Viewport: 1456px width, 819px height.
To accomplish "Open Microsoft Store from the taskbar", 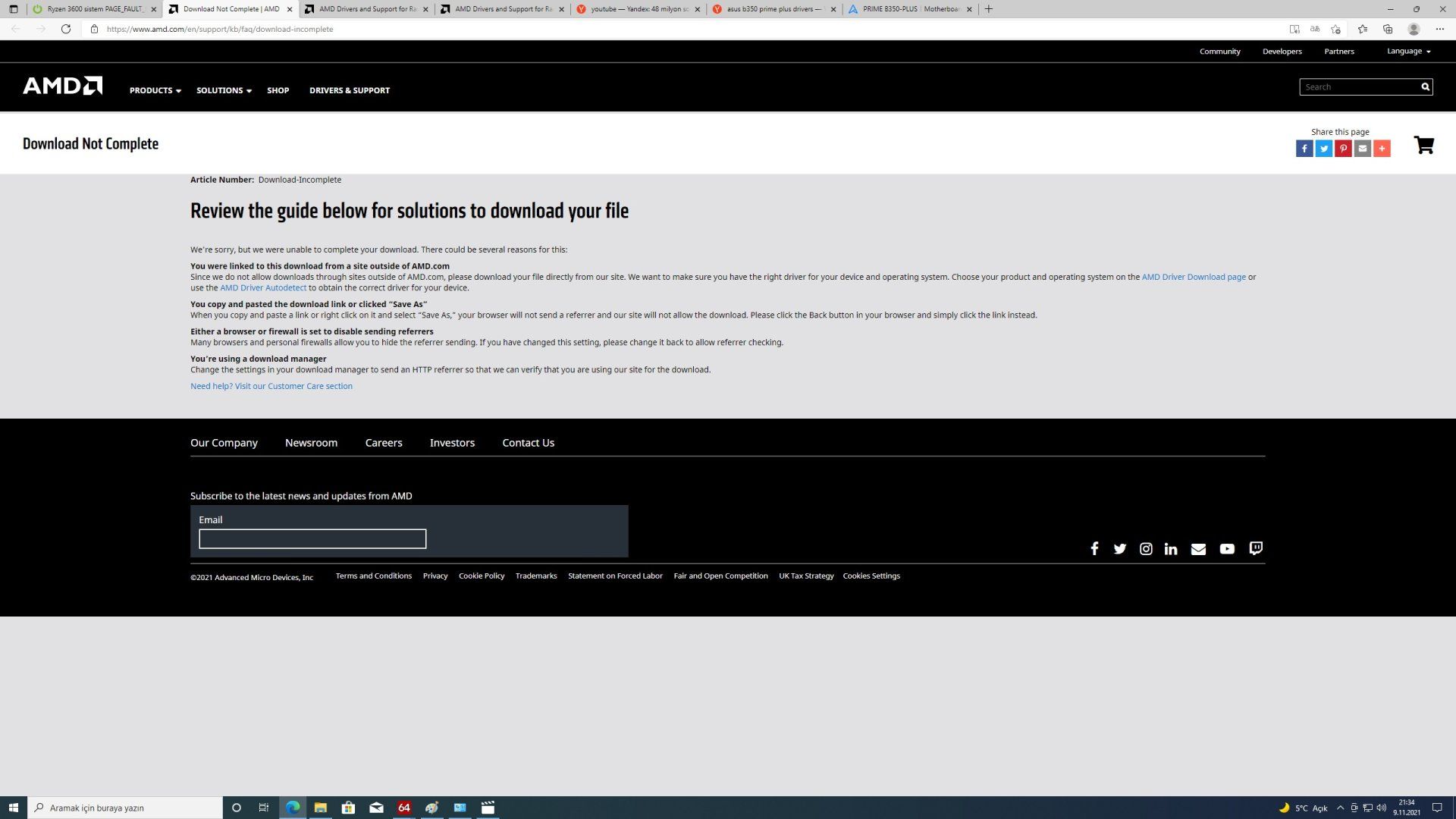I will tap(348, 808).
